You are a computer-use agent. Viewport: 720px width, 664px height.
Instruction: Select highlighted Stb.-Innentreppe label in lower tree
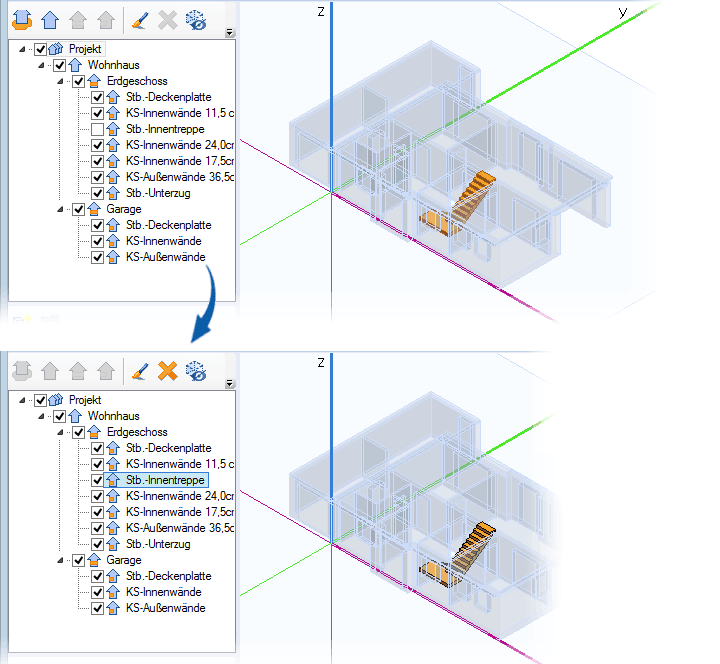point(165,480)
